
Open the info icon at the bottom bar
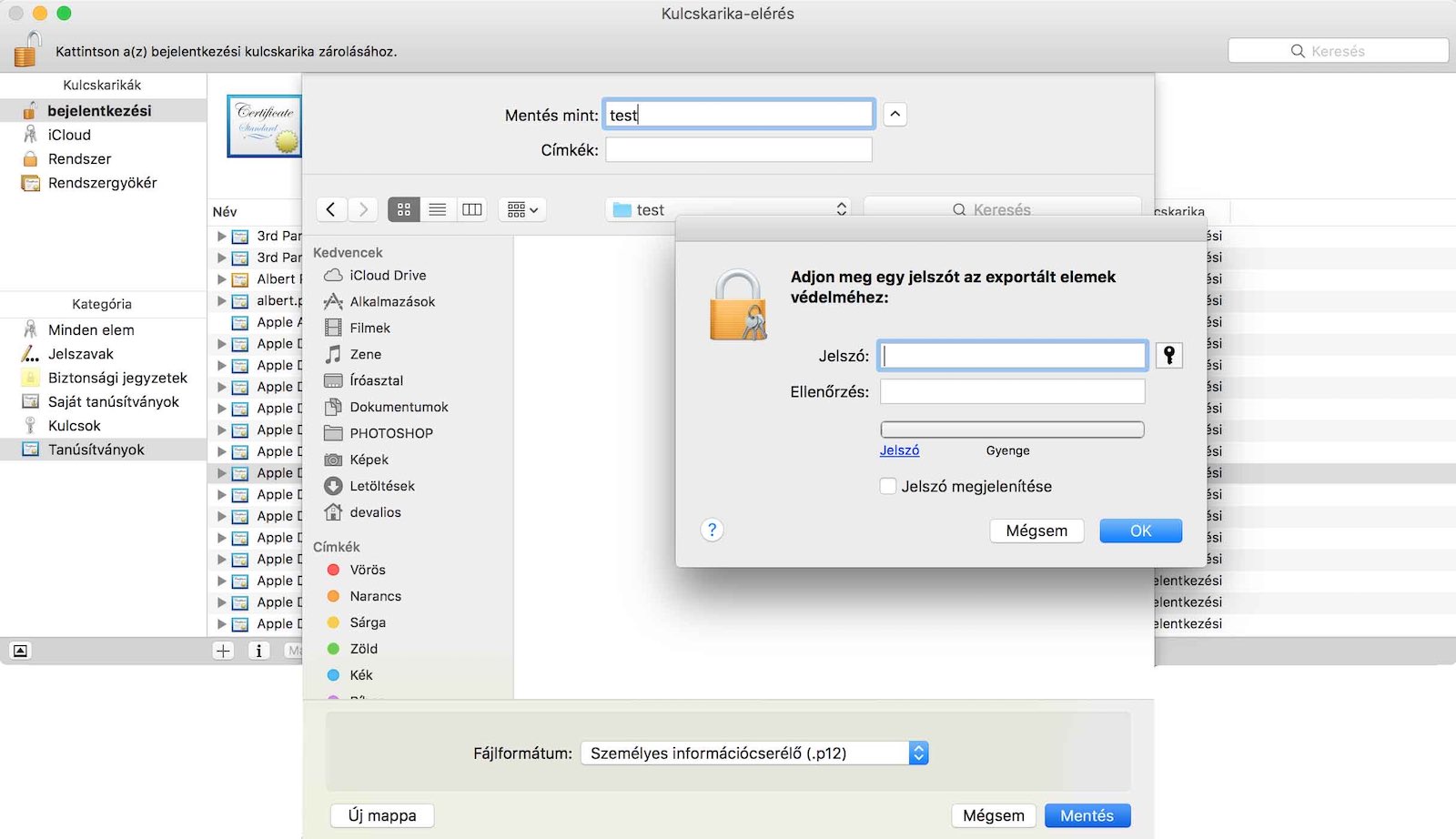click(259, 650)
